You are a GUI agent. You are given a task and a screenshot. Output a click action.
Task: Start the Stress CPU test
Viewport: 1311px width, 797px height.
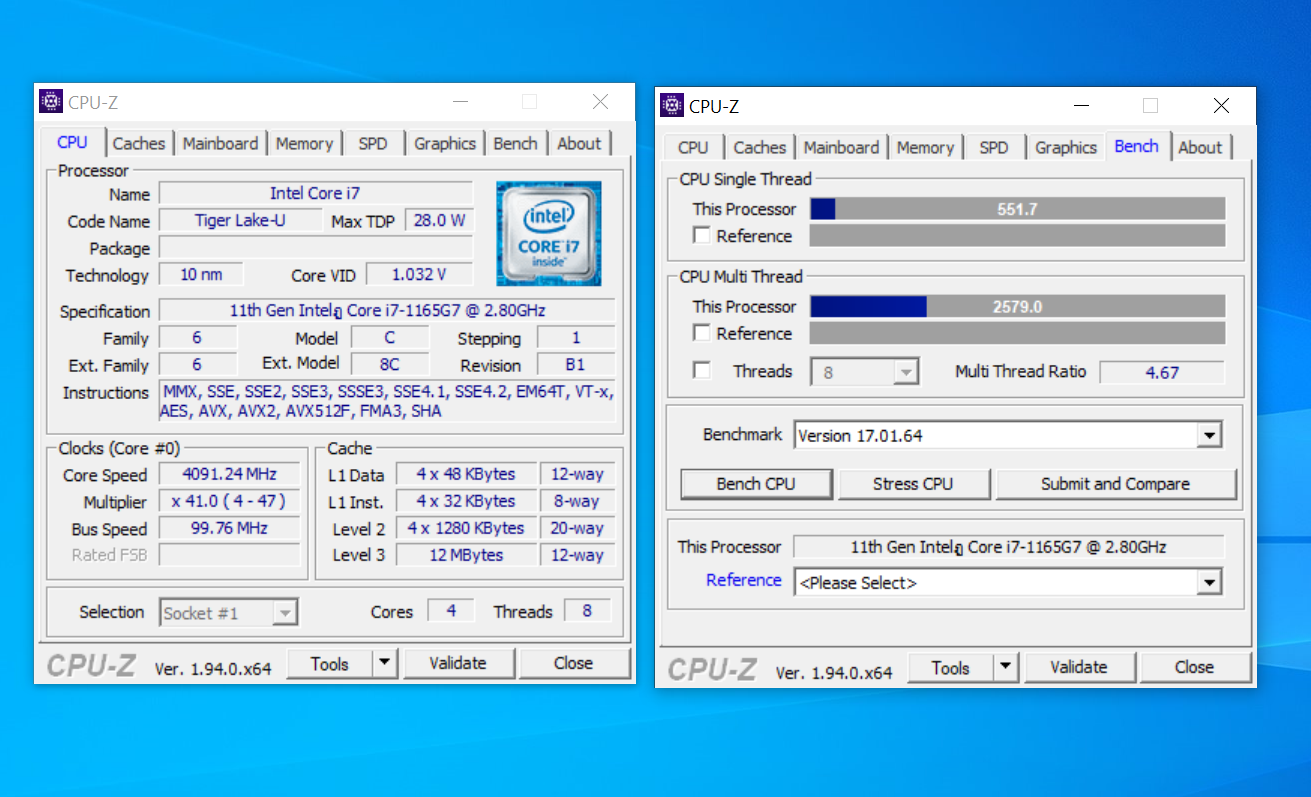click(913, 484)
